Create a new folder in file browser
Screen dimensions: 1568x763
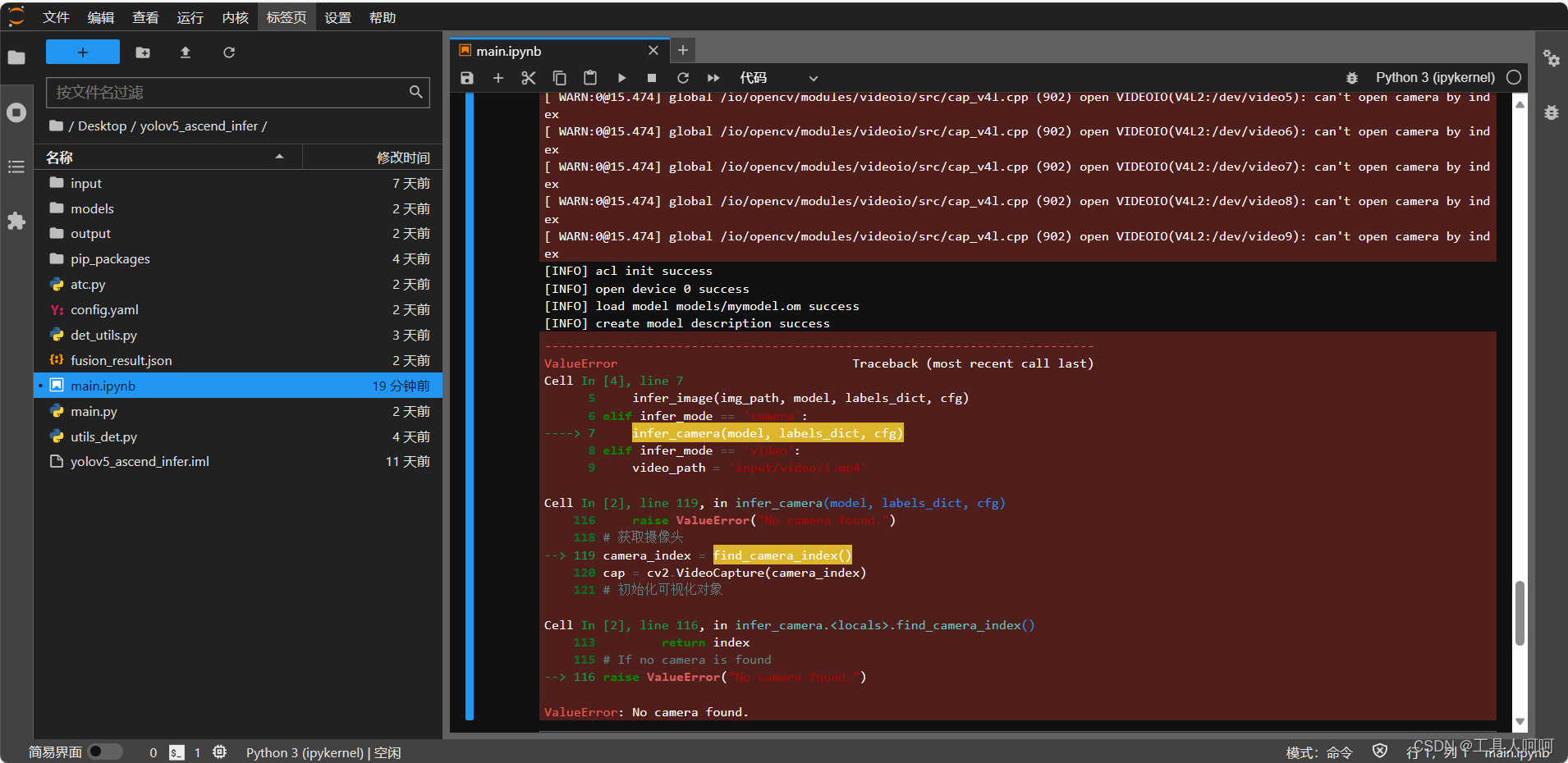(x=143, y=53)
